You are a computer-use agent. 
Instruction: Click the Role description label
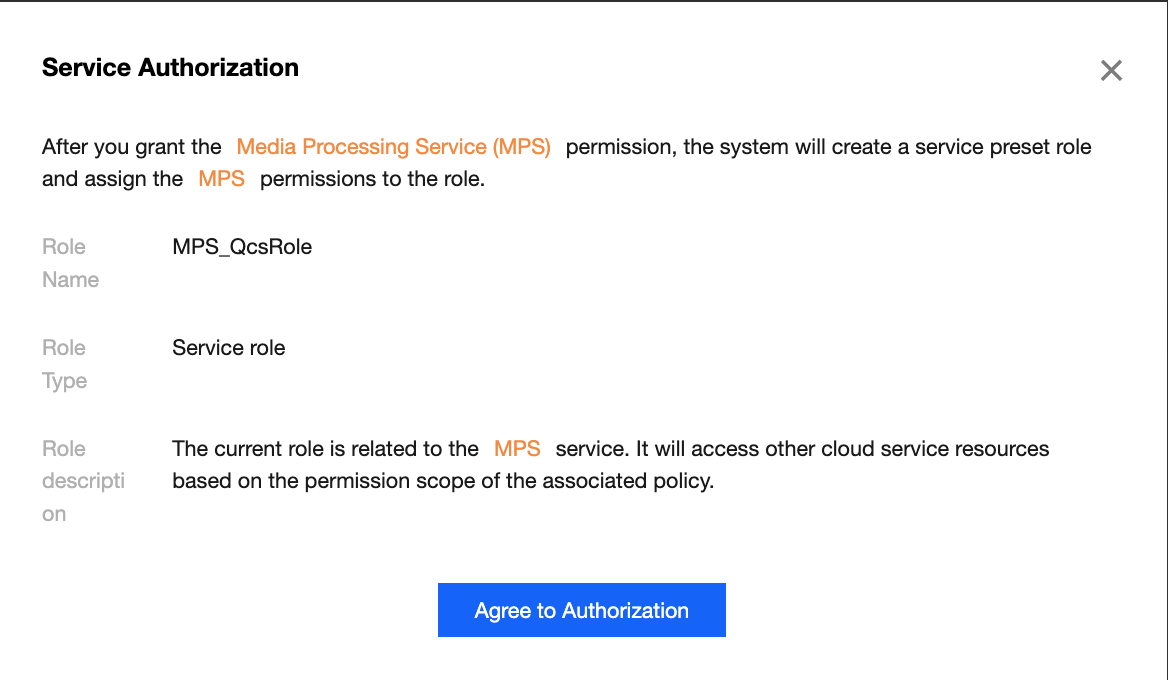click(82, 481)
